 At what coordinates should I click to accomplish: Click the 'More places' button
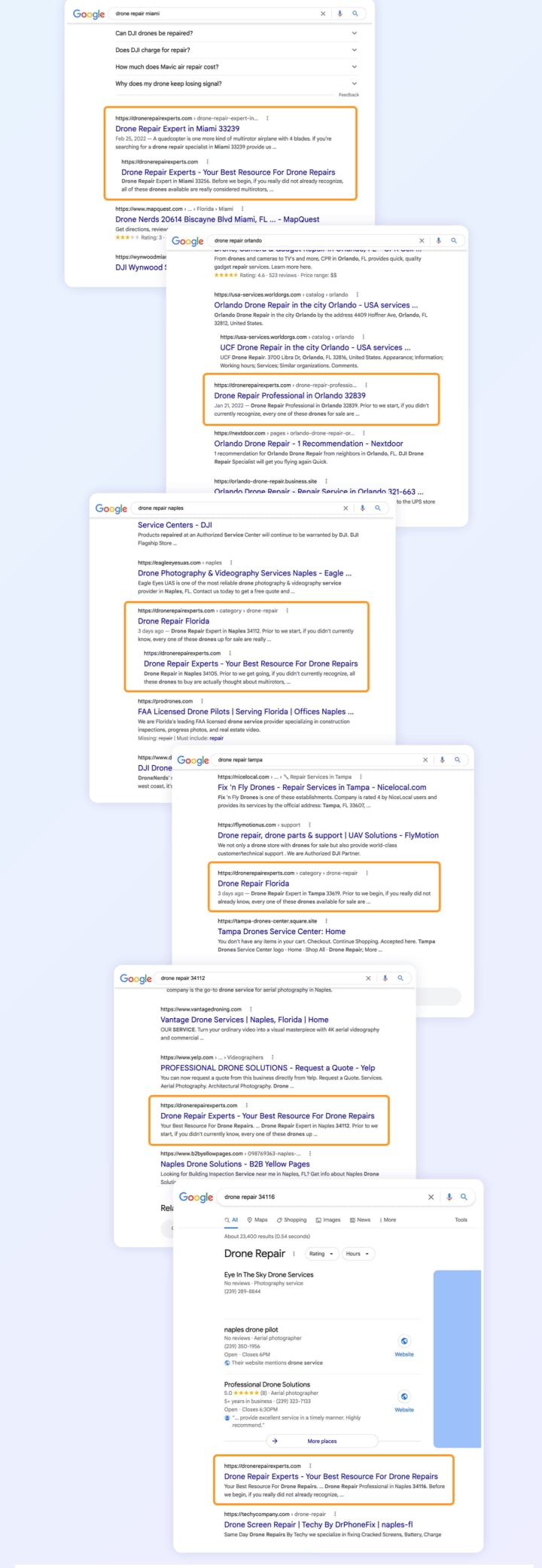click(x=322, y=1441)
